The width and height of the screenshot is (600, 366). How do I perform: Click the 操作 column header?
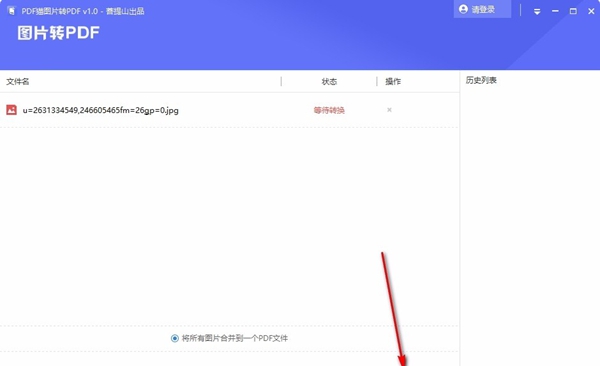393,82
